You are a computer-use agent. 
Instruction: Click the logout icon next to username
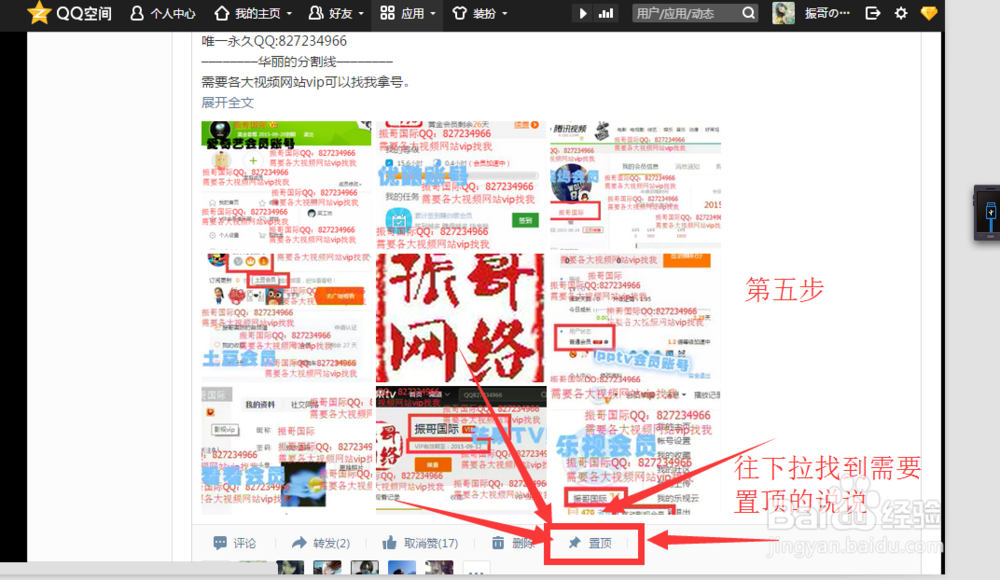(x=873, y=13)
